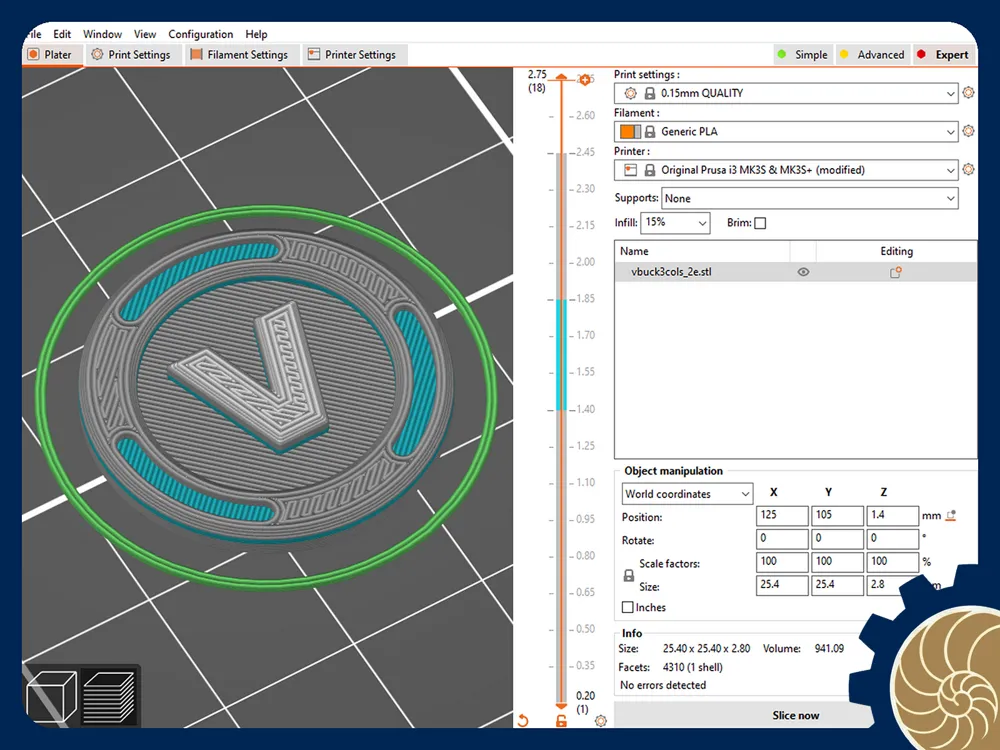Viewport: 1000px width, 750px height.
Task: Open the layer slider settings gear
Action: point(601,721)
